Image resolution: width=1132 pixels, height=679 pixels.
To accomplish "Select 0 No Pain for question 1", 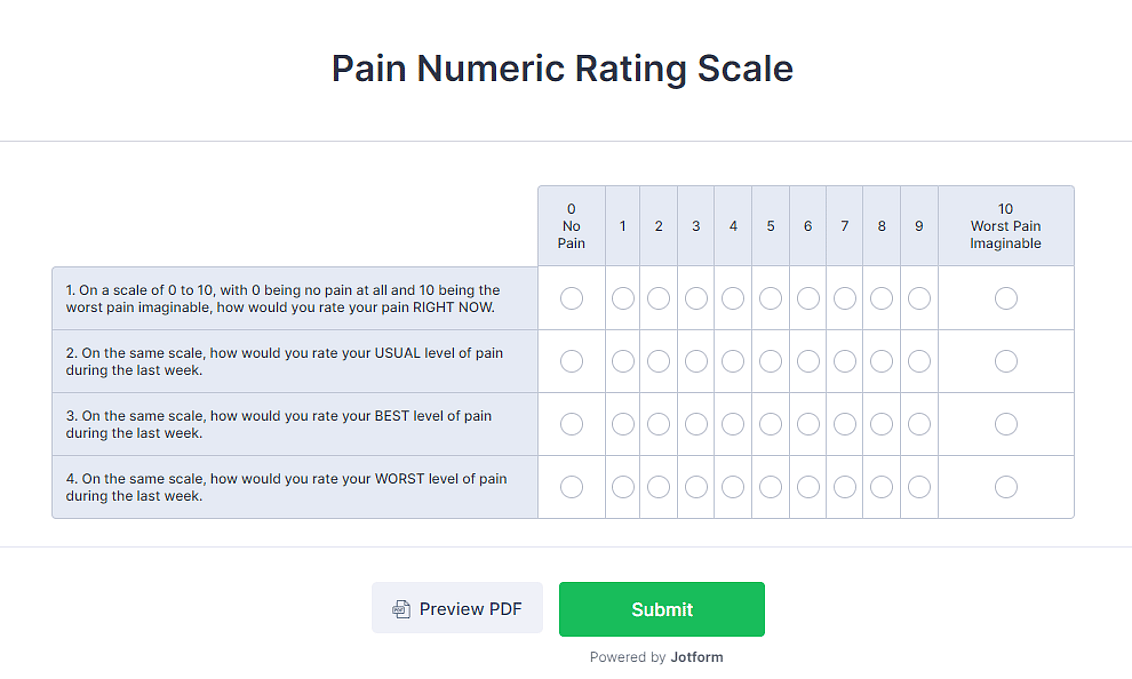I will click(571, 297).
